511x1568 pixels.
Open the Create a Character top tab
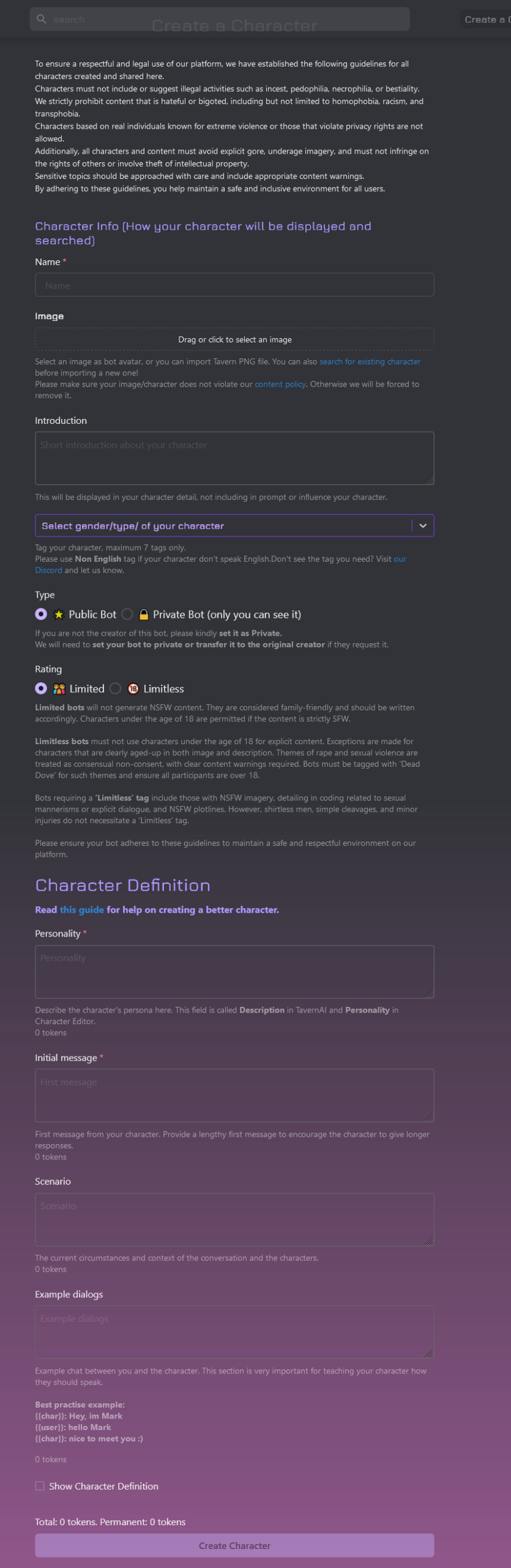pos(486,20)
